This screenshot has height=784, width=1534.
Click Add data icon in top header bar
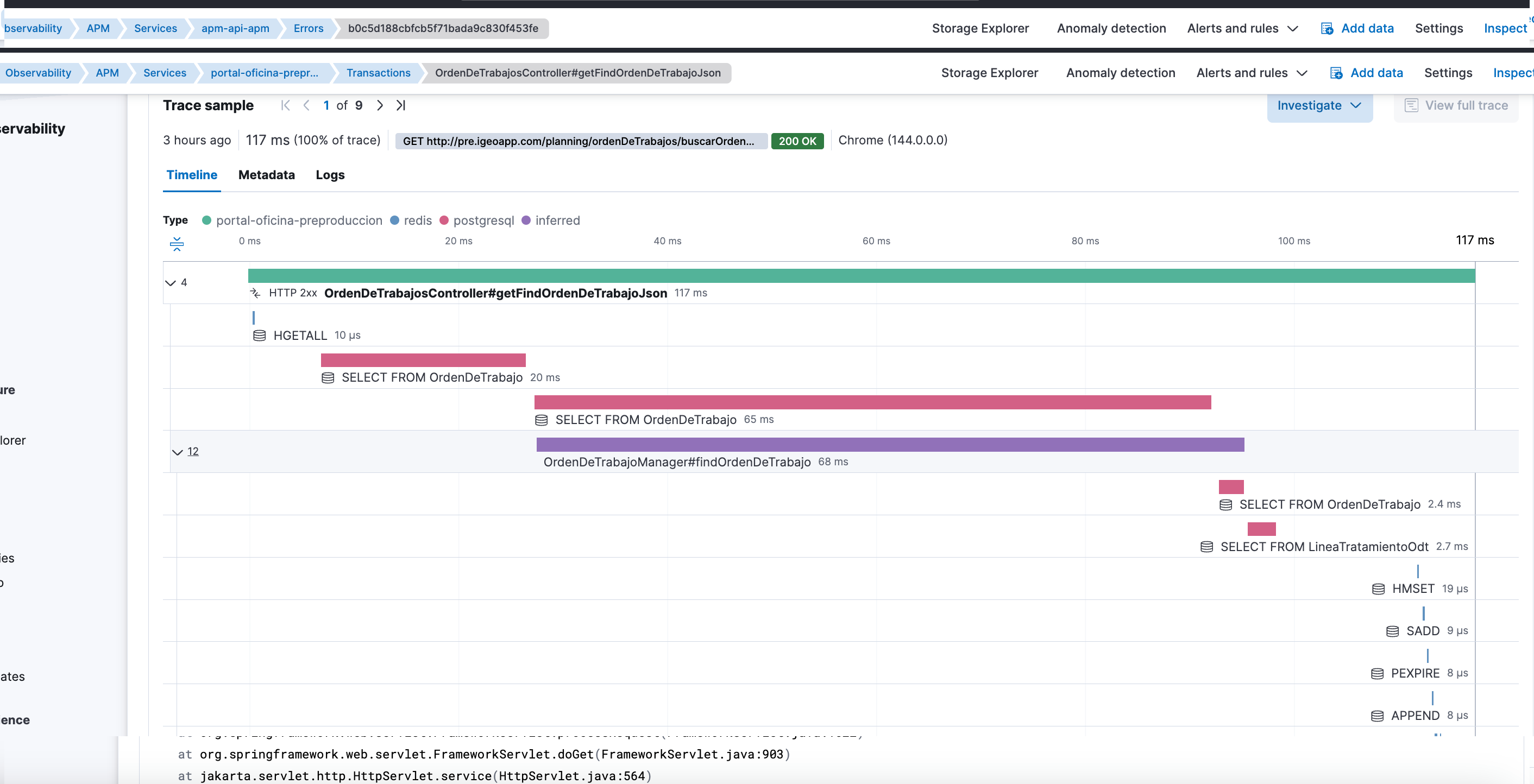[x=1326, y=29]
